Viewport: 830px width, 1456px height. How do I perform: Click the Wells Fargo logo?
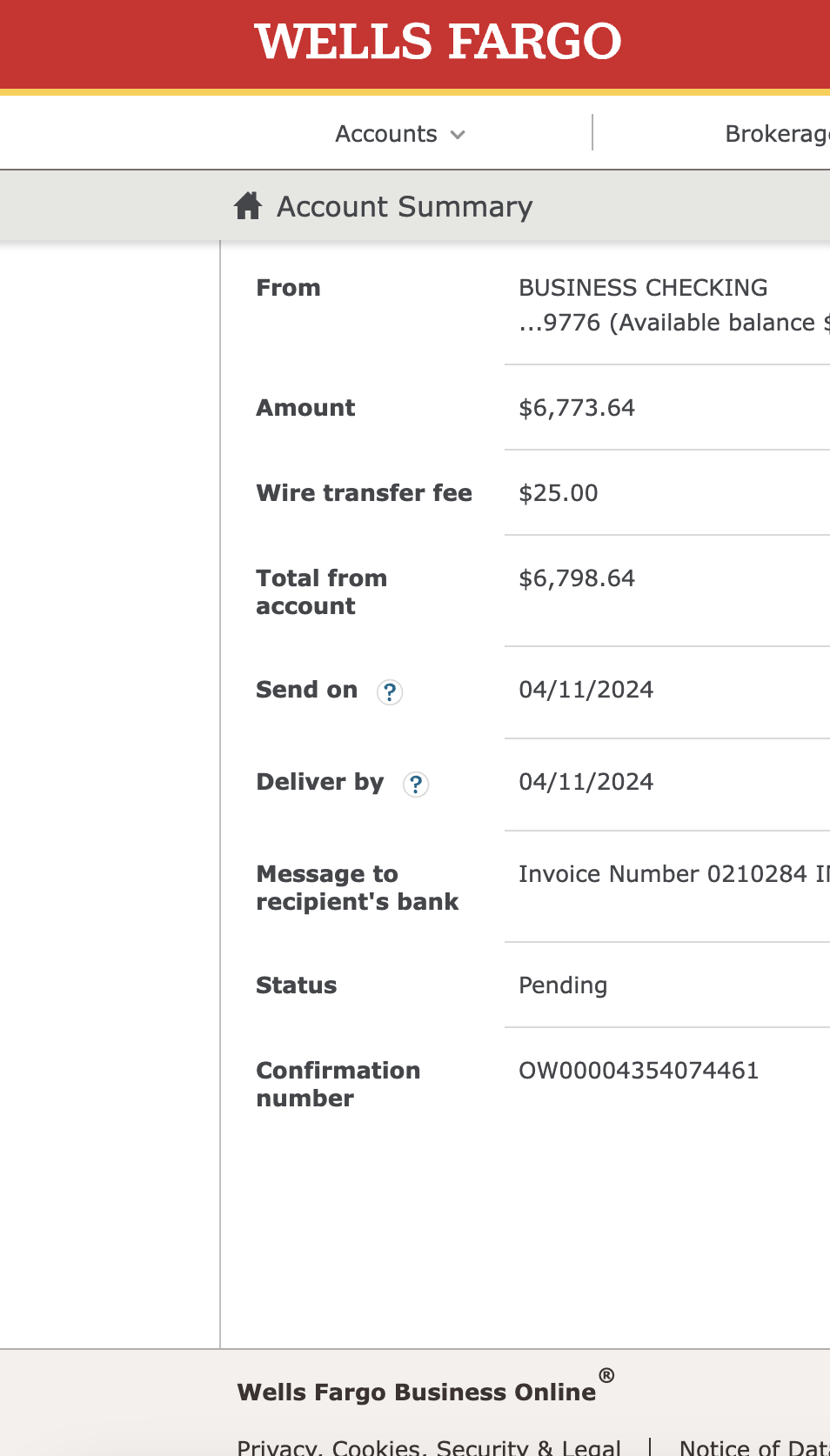[438, 42]
